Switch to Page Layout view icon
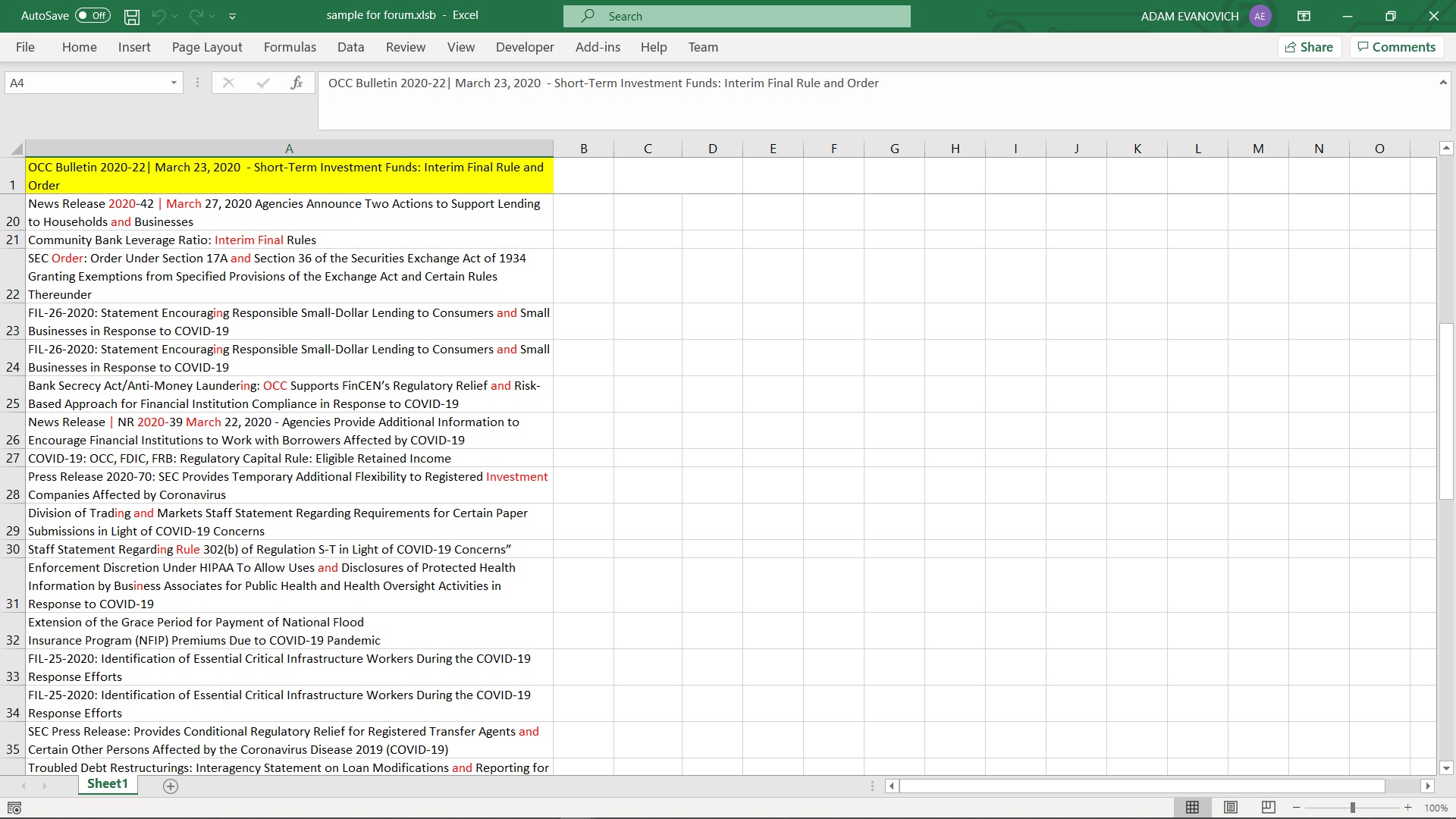The height and width of the screenshot is (819, 1456). click(x=1231, y=808)
